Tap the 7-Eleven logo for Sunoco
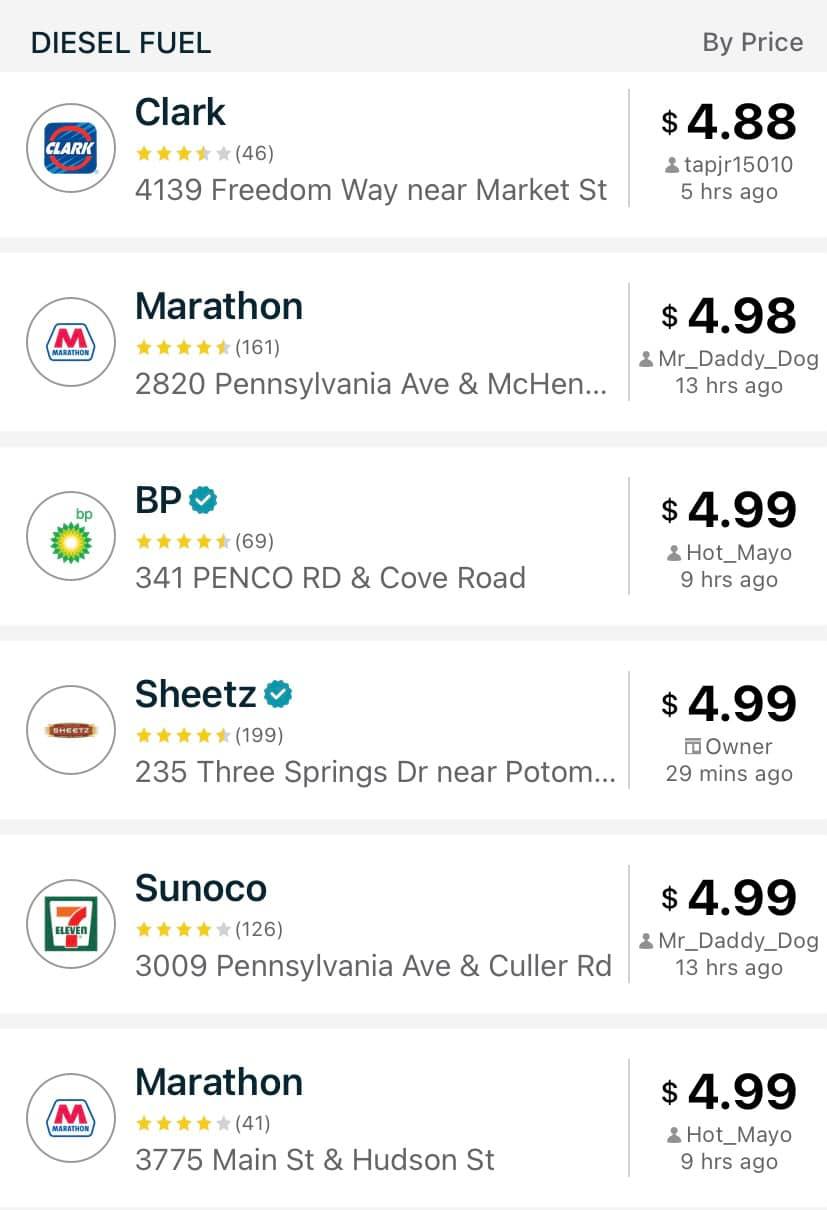This screenshot has width=827, height=1210. click(x=71, y=925)
